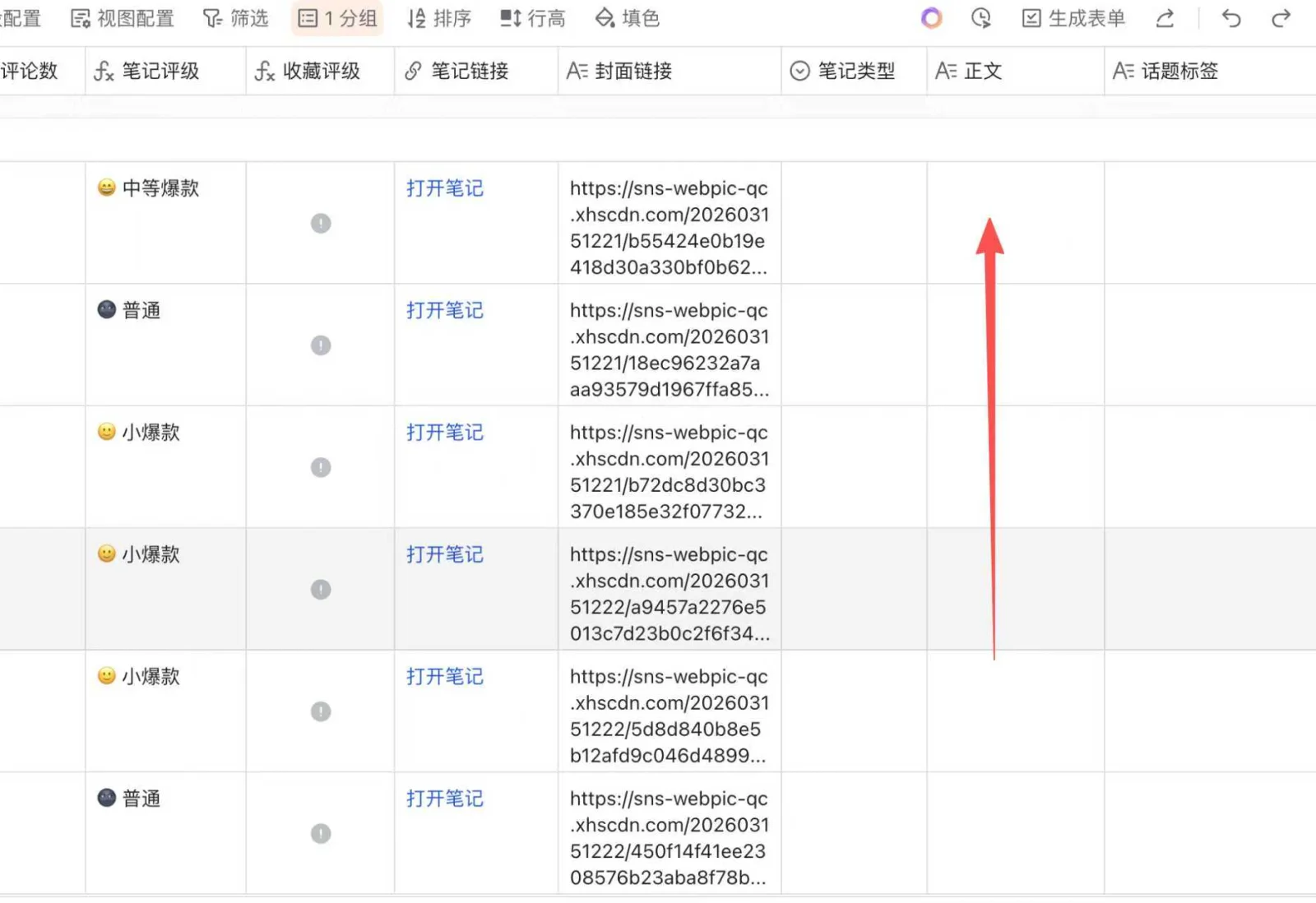Open 打开笔记 link beside a9457a2276e5 URL
This screenshot has height=903, width=1316.
(445, 554)
